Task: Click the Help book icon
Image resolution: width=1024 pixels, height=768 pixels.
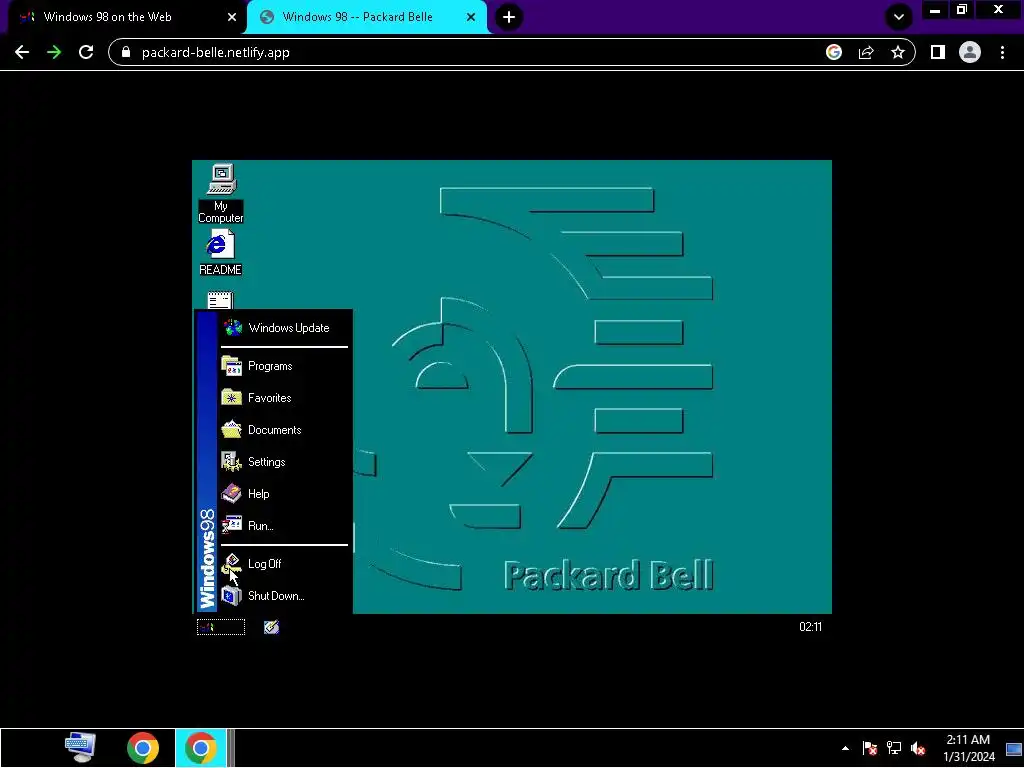Action: (x=232, y=494)
